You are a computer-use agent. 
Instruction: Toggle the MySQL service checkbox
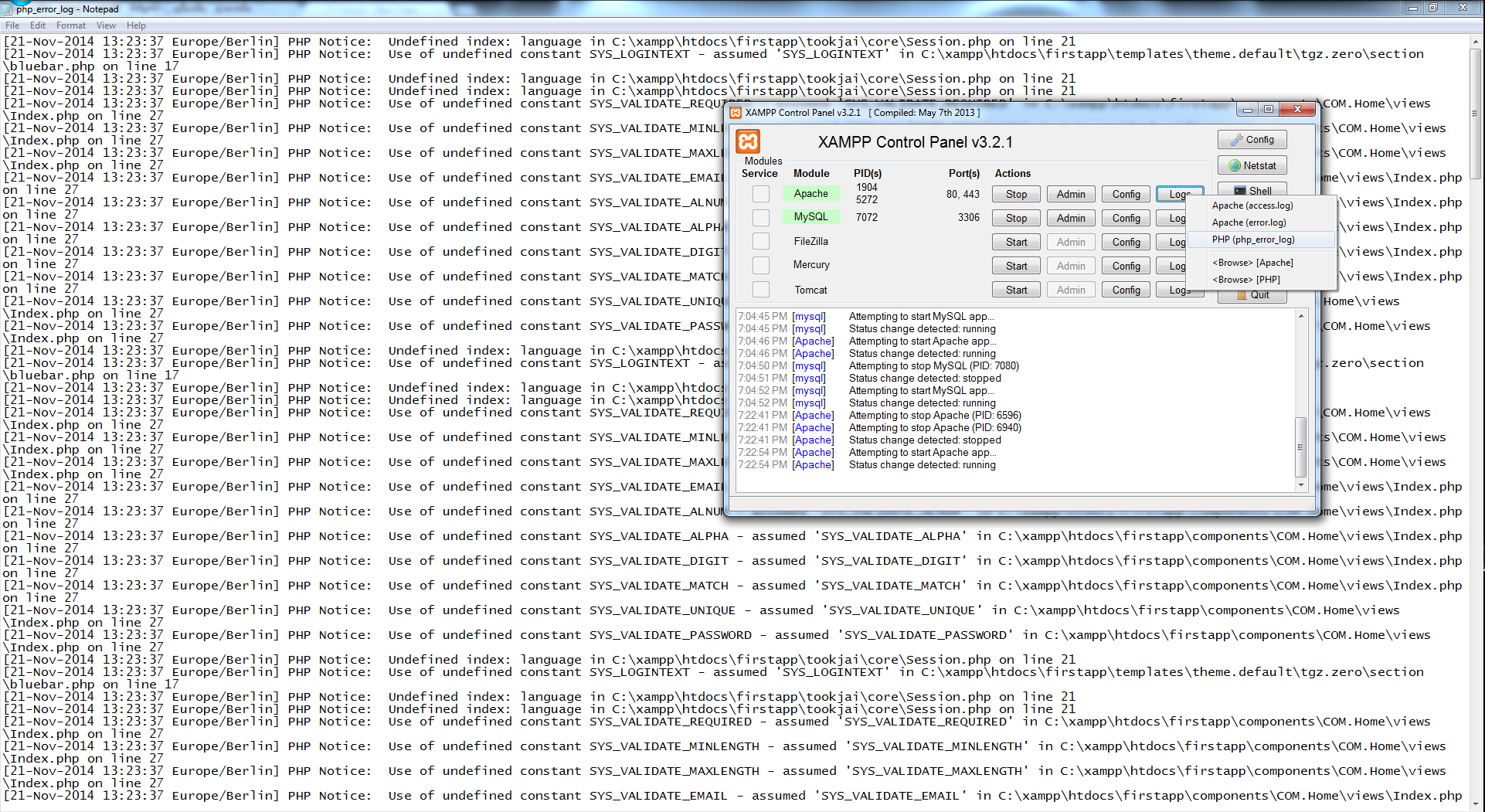761,218
